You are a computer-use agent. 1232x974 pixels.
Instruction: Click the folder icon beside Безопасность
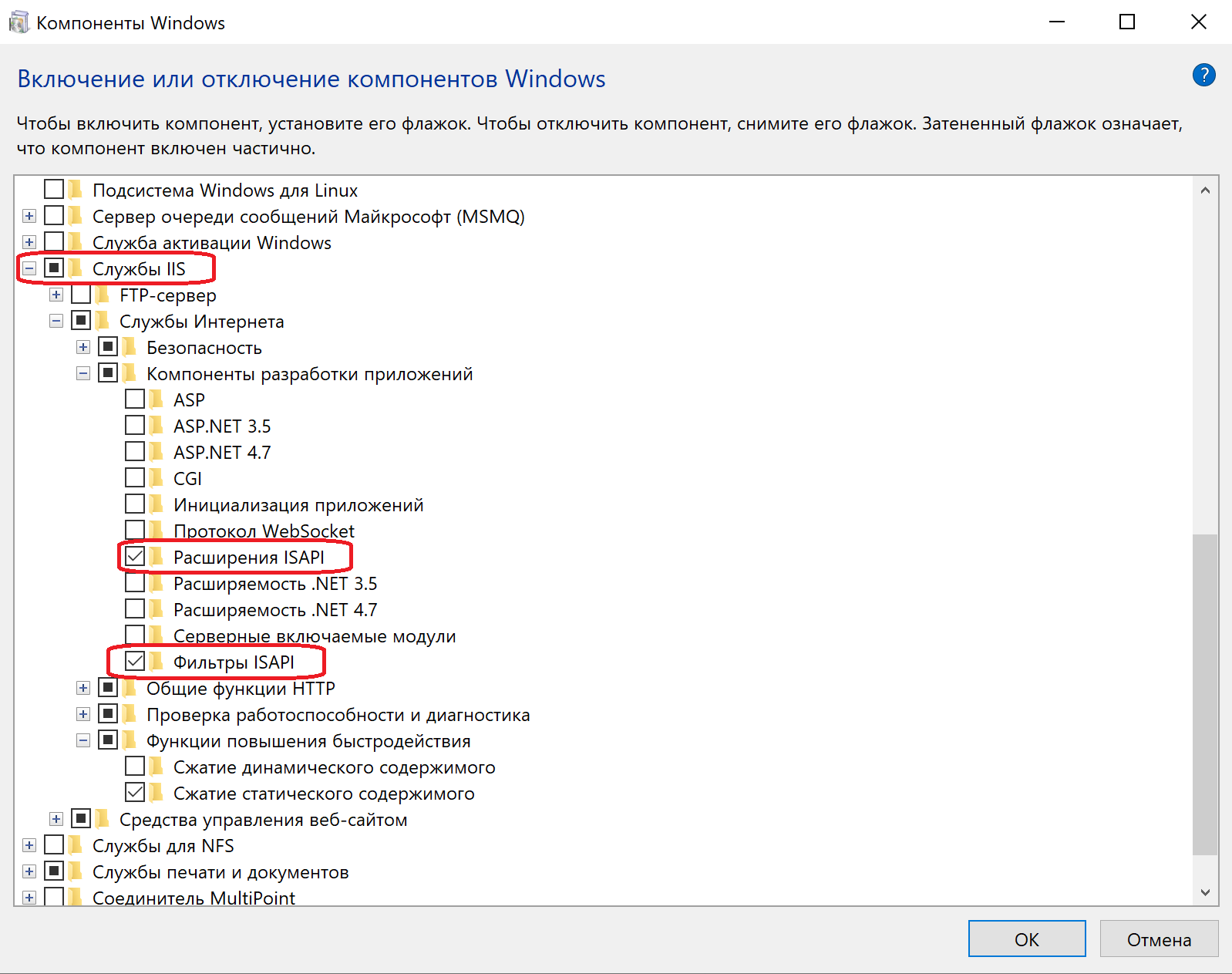point(129,348)
